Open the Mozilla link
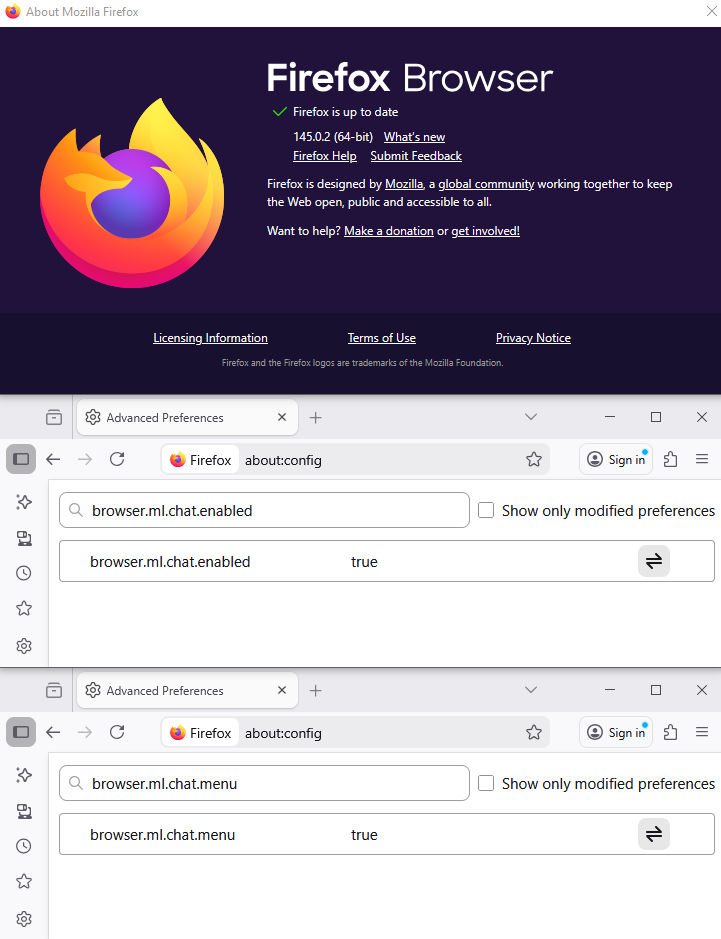This screenshot has height=939, width=721. click(404, 184)
